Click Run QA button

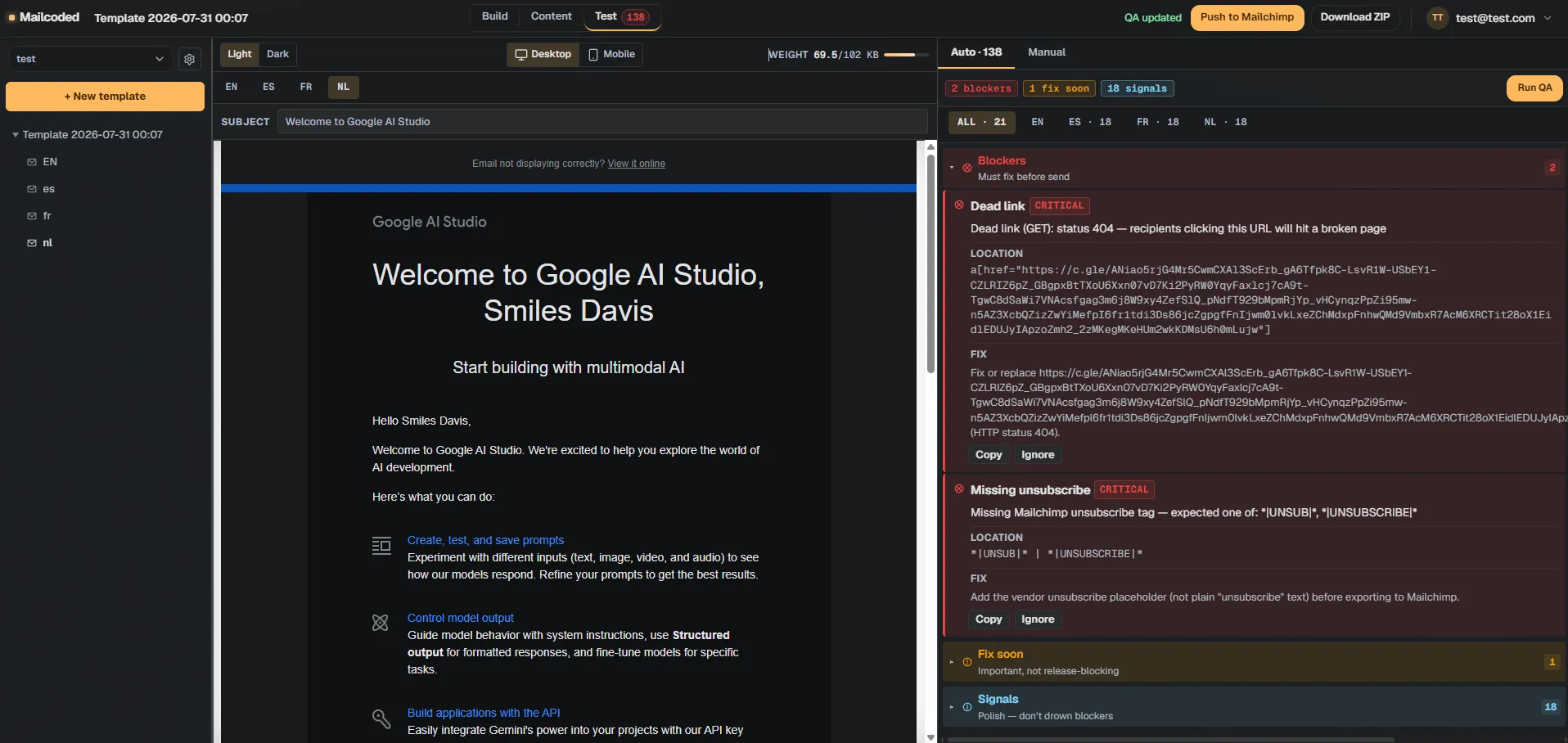coord(1534,88)
